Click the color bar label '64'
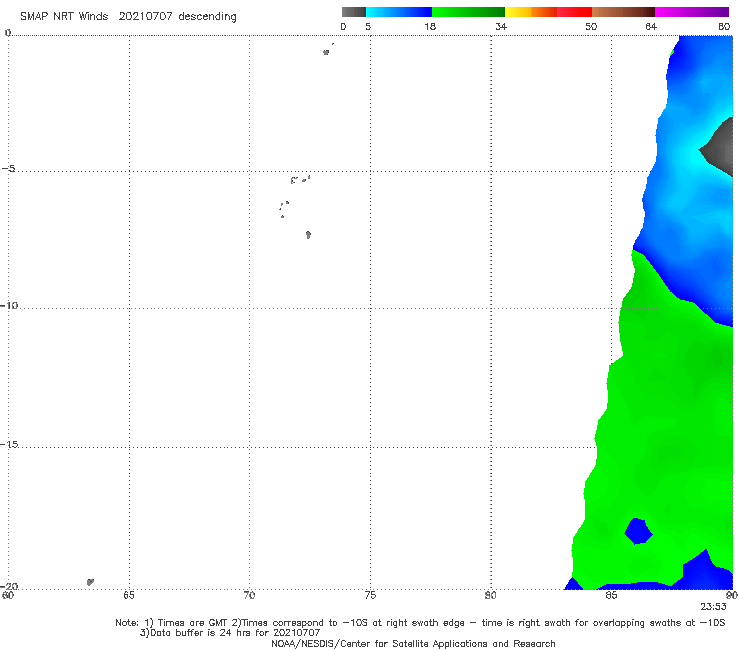 coord(651,26)
